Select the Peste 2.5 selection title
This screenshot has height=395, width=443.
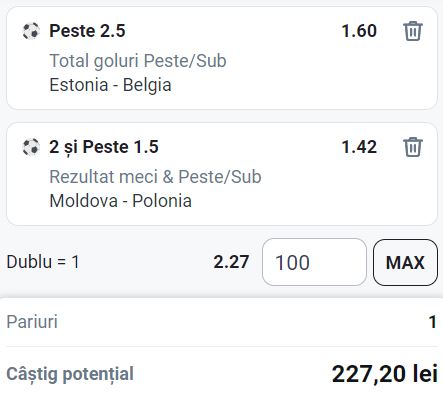click(x=87, y=31)
